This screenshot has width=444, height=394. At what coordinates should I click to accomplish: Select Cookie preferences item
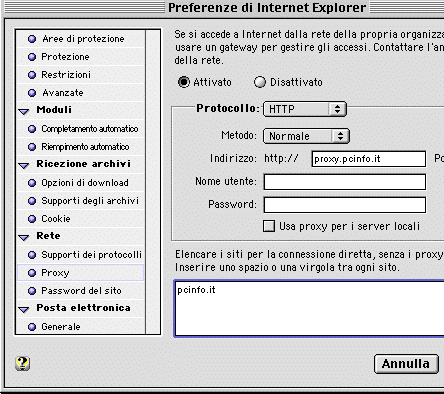[81, 219]
